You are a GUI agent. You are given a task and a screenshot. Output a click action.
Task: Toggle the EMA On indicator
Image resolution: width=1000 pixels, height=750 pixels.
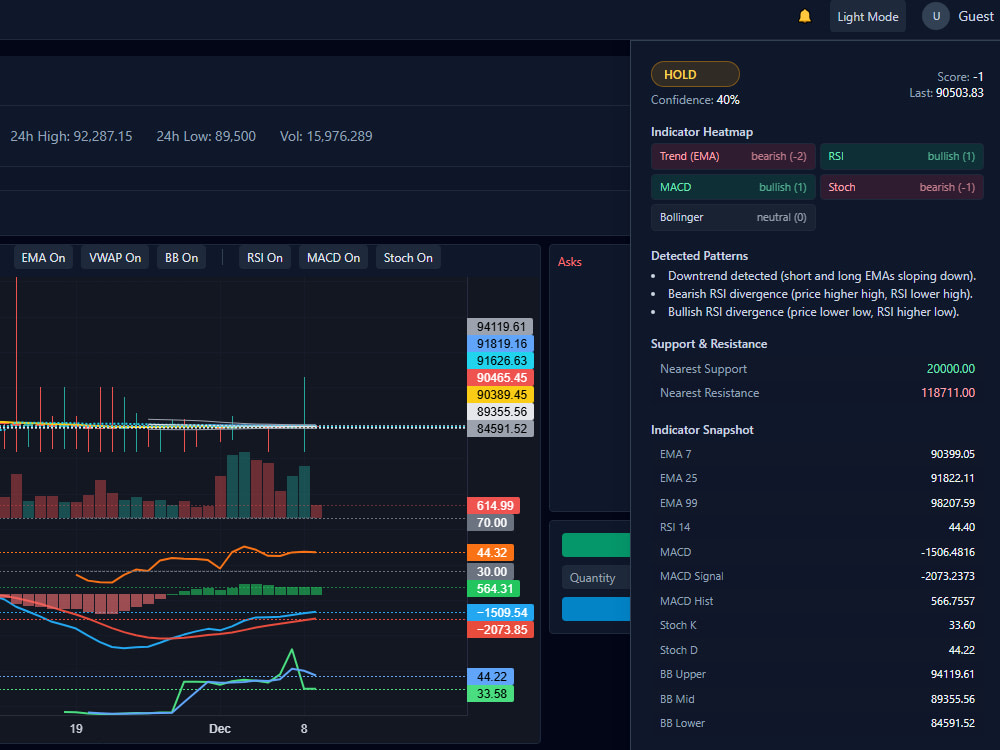click(43, 258)
